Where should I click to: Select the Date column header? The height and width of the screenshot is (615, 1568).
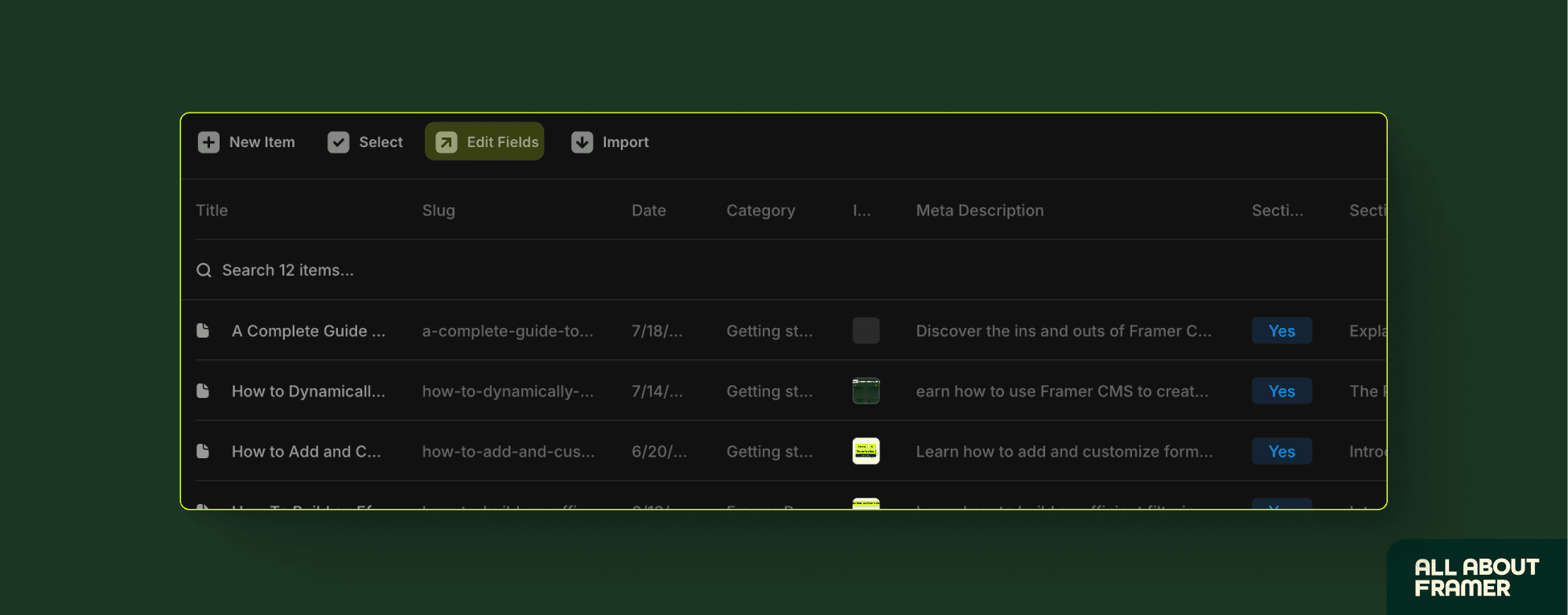click(648, 211)
